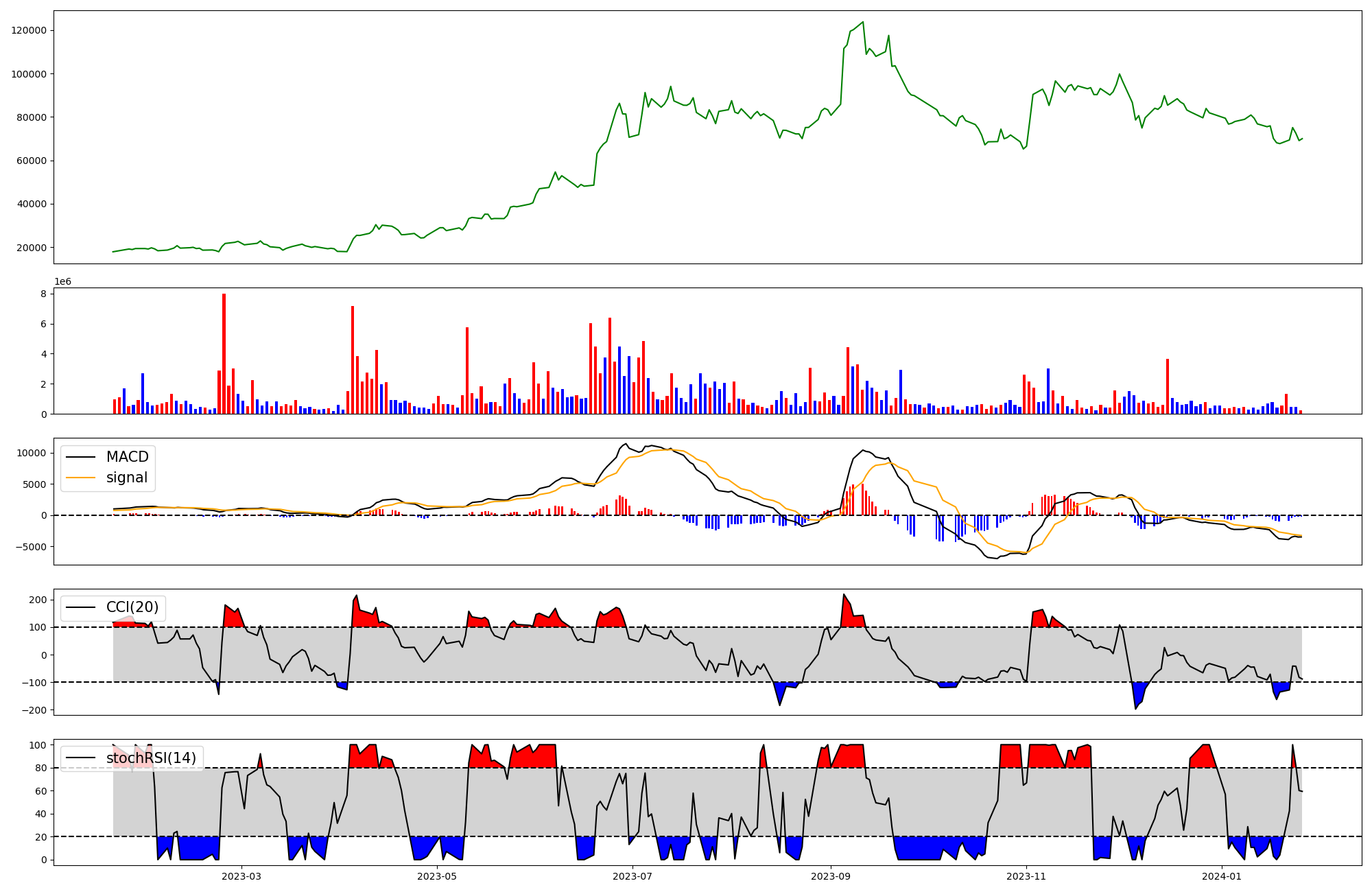Click the 1e6 volume axis multiplier text
1372x892 pixels.
[x=62, y=282]
